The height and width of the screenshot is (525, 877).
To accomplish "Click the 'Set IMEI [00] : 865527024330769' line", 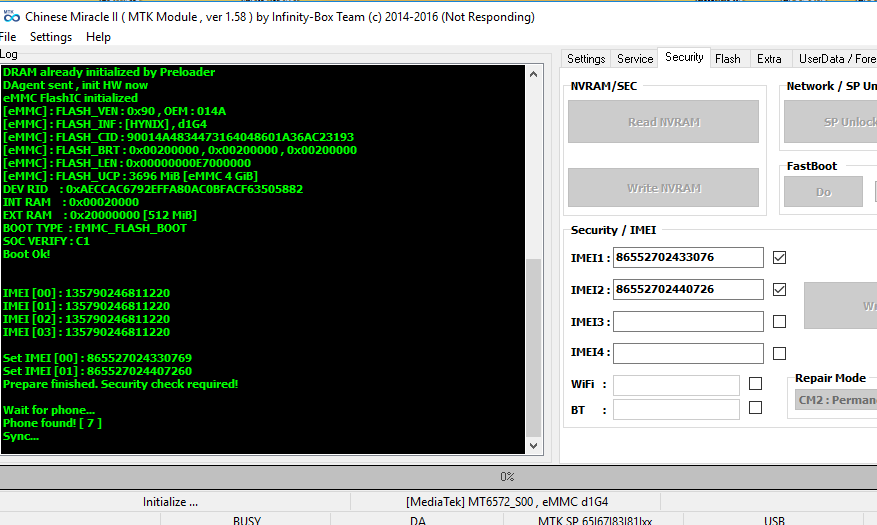I will tap(97, 358).
